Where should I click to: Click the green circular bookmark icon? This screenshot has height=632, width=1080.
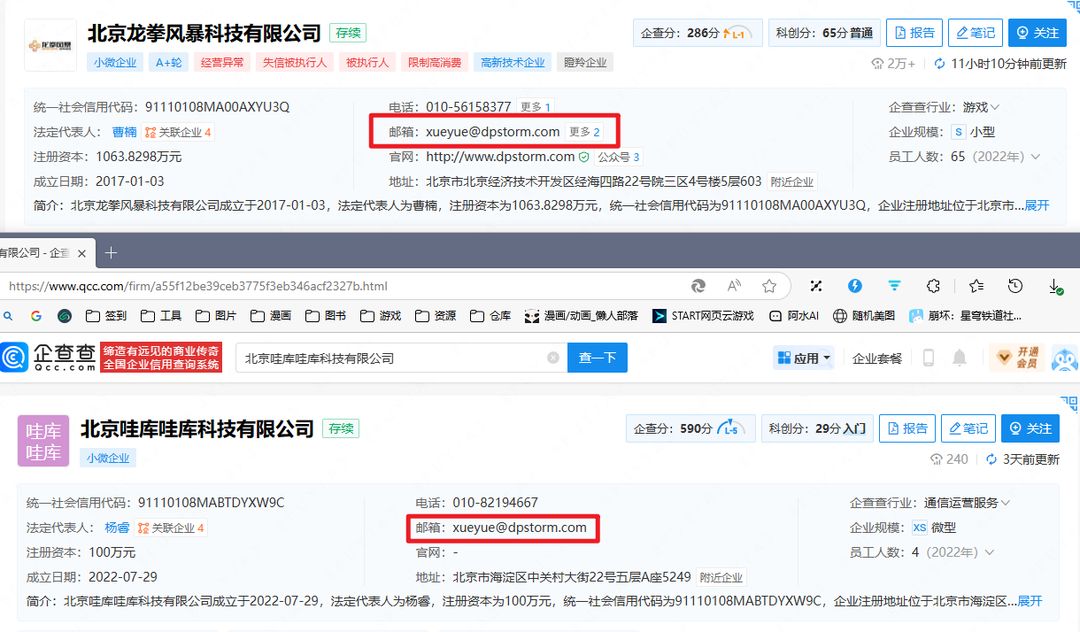(65, 315)
